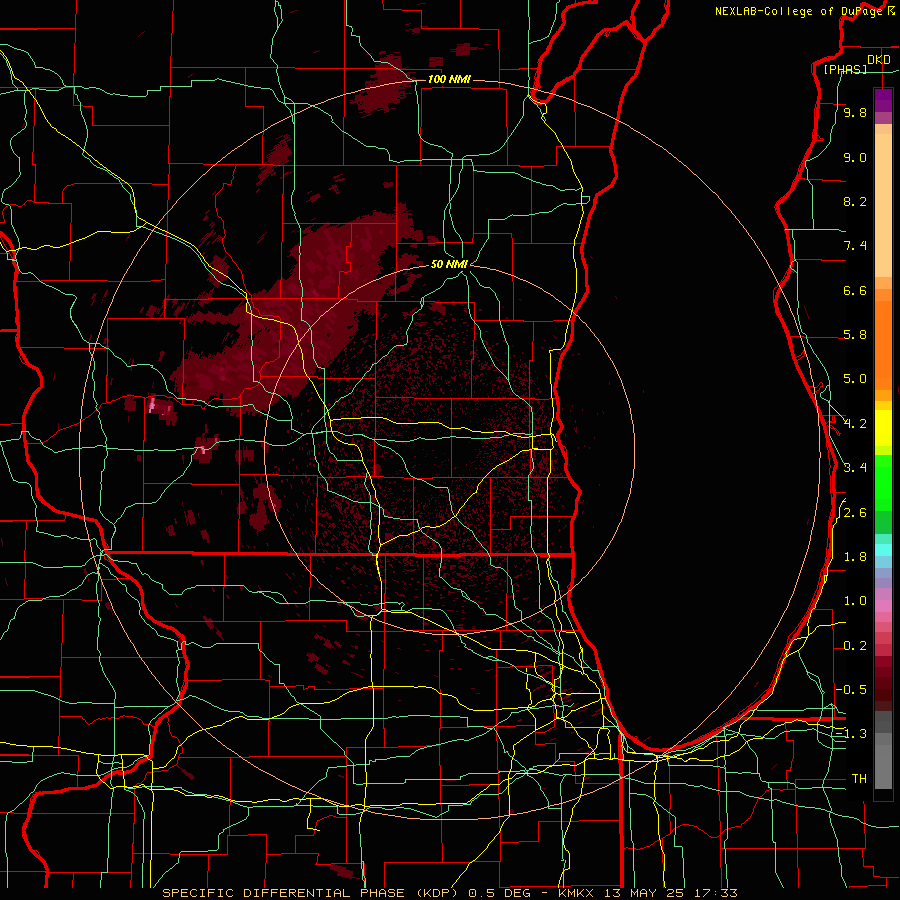Image resolution: width=900 pixels, height=900 pixels.
Task: Click the 1.8 value on the scale
Action: [855, 557]
